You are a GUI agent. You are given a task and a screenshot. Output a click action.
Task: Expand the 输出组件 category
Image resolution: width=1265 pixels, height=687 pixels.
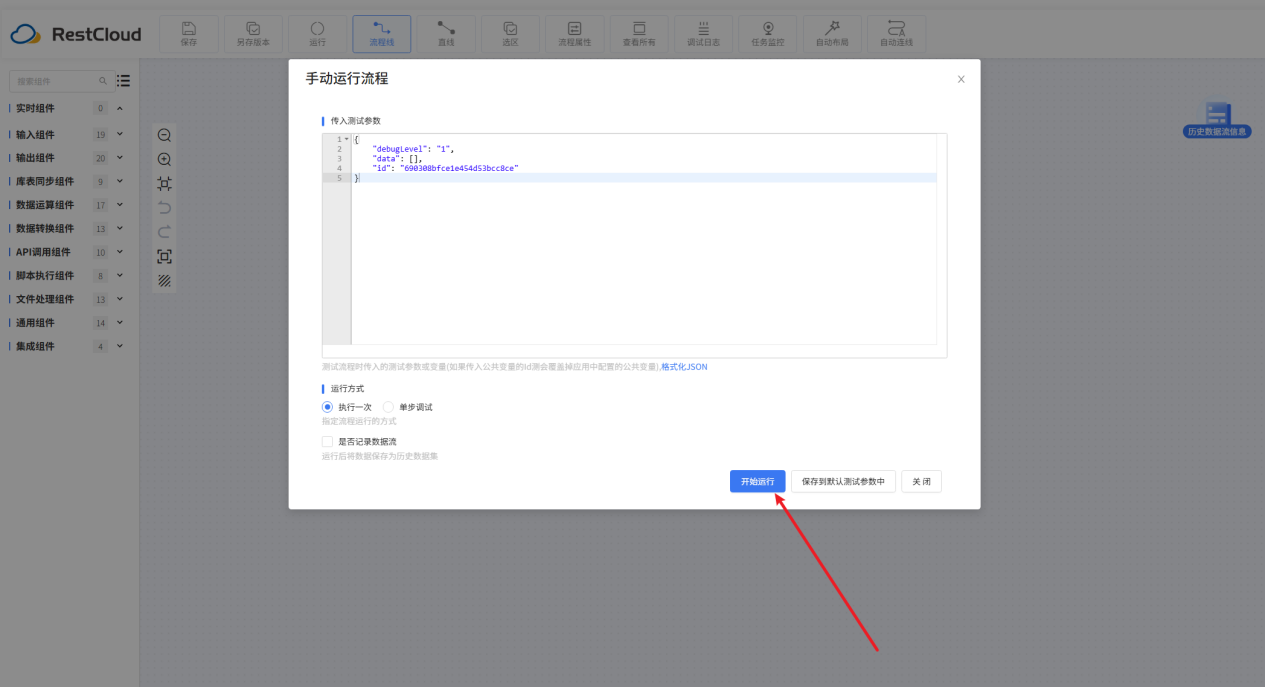click(120, 158)
